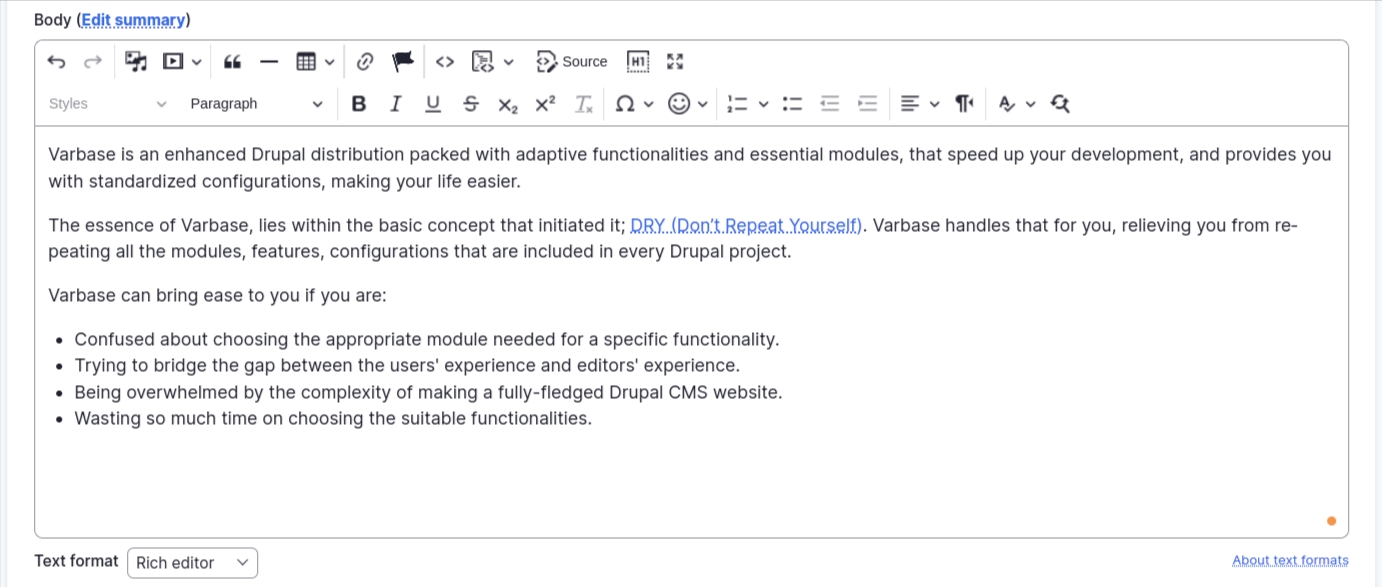Image resolution: width=1382 pixels, height=587 pixels.
Task: Maximize the editor with fullscreen icon
Action: tap(675, 62)
